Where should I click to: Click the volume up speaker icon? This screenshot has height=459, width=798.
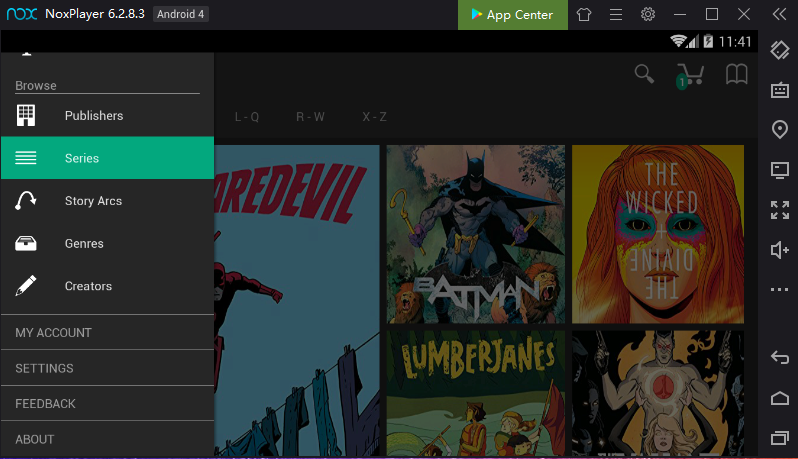click(x=779, y=250)
